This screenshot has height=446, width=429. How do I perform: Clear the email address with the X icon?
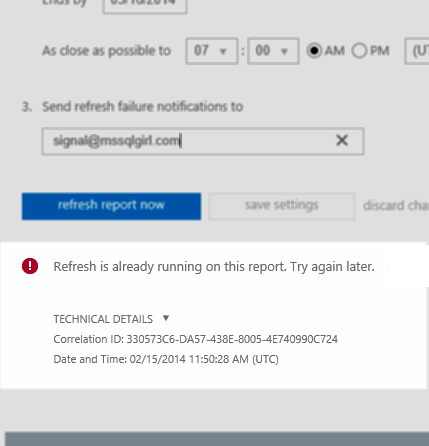[342, 140]
